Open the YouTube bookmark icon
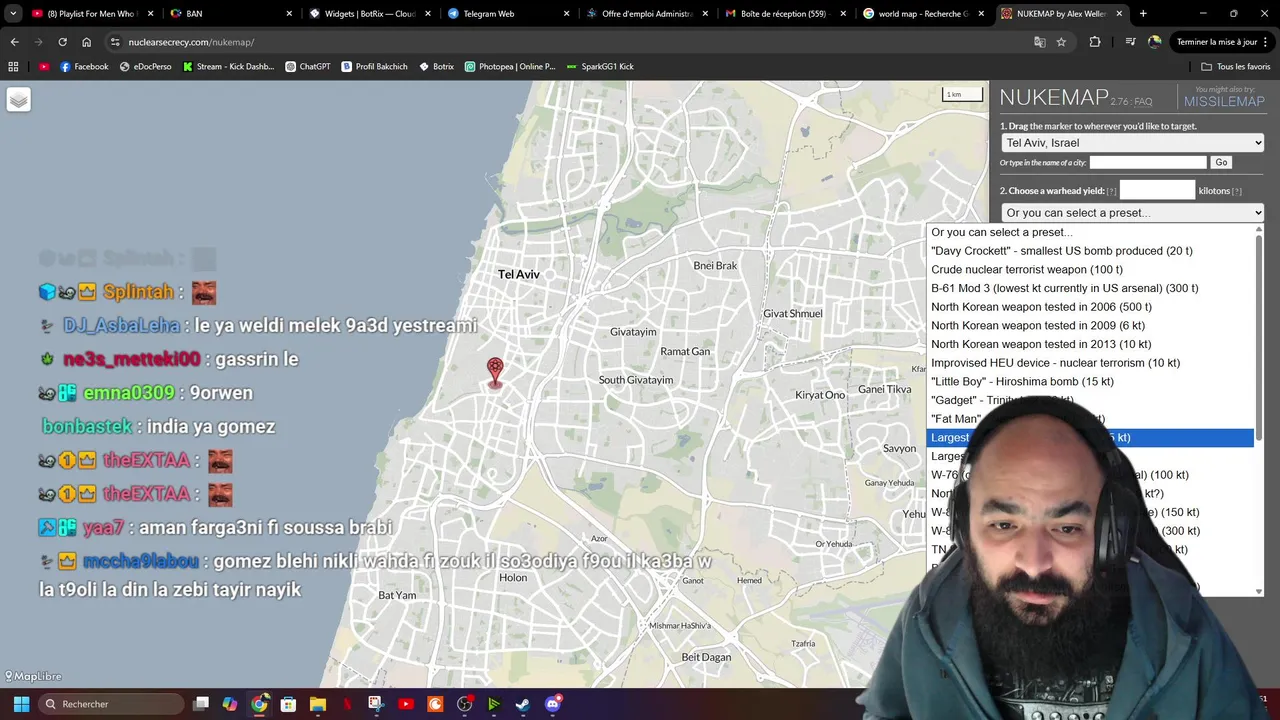Image resolution: width=1280 pixels, height=720 pixels. coord(44,66)
